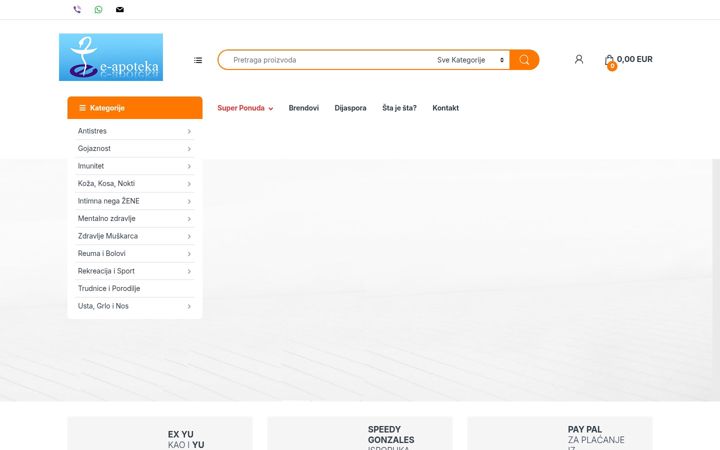This screenshot has width=720, height=450.
Task: Click the phone call icon
Action: (77, 9)
